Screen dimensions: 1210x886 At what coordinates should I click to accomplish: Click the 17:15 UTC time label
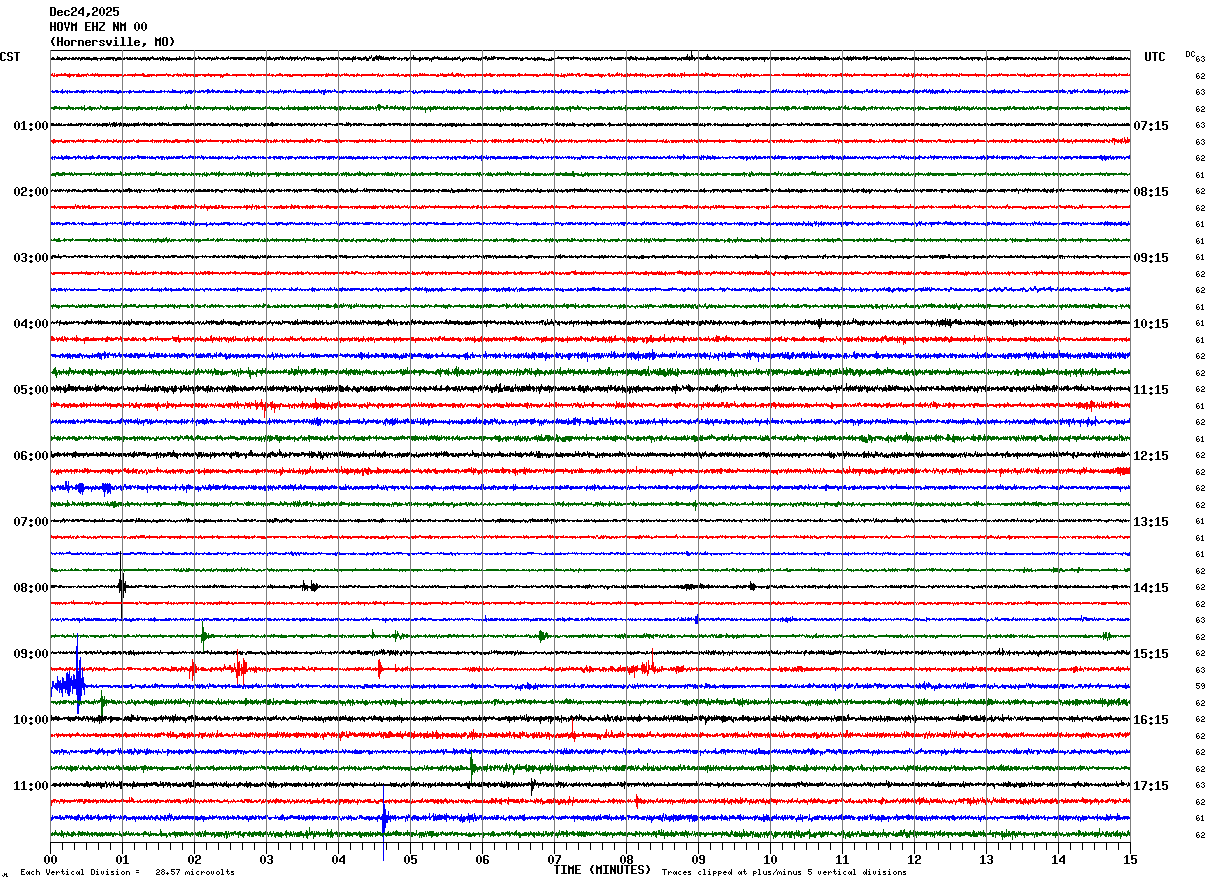(x=1151, y=786)
